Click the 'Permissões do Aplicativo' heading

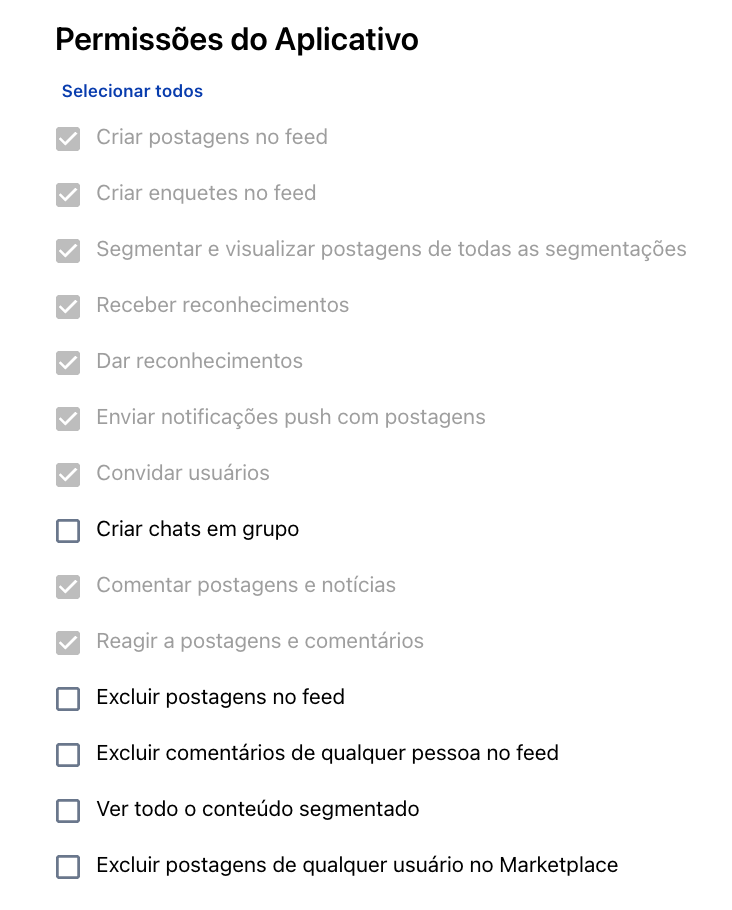pyautogui.click(x=237, y=39)
